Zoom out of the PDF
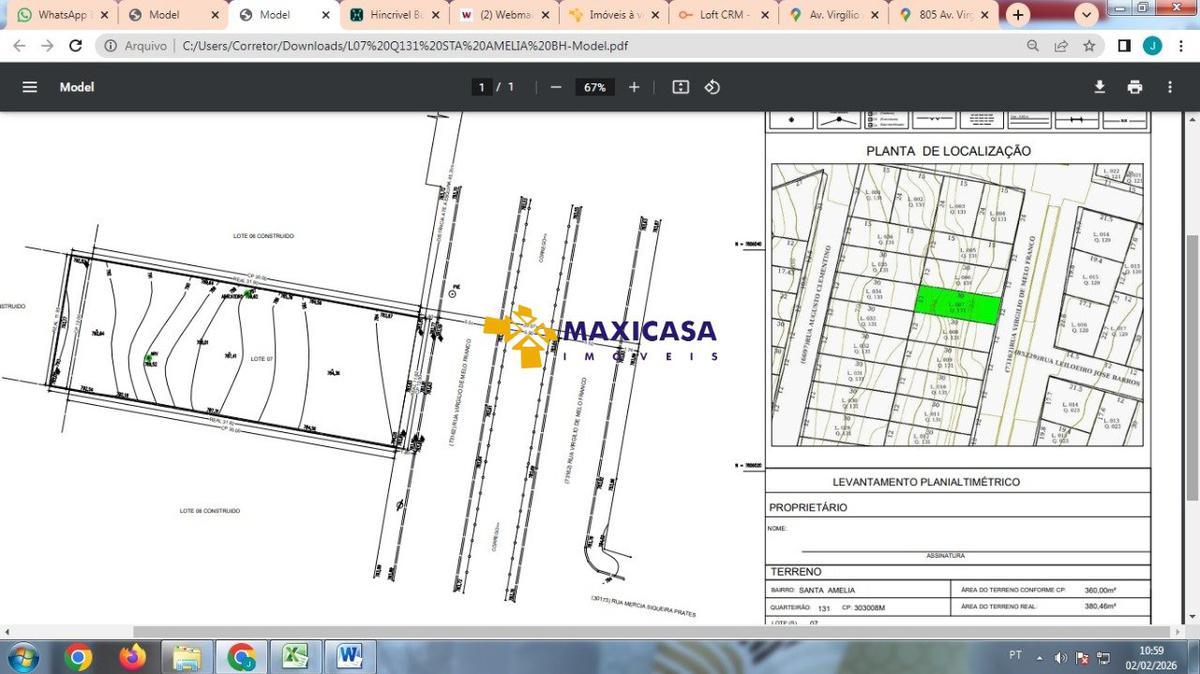Screen dimensions: 1200x674 pos(556,87)
